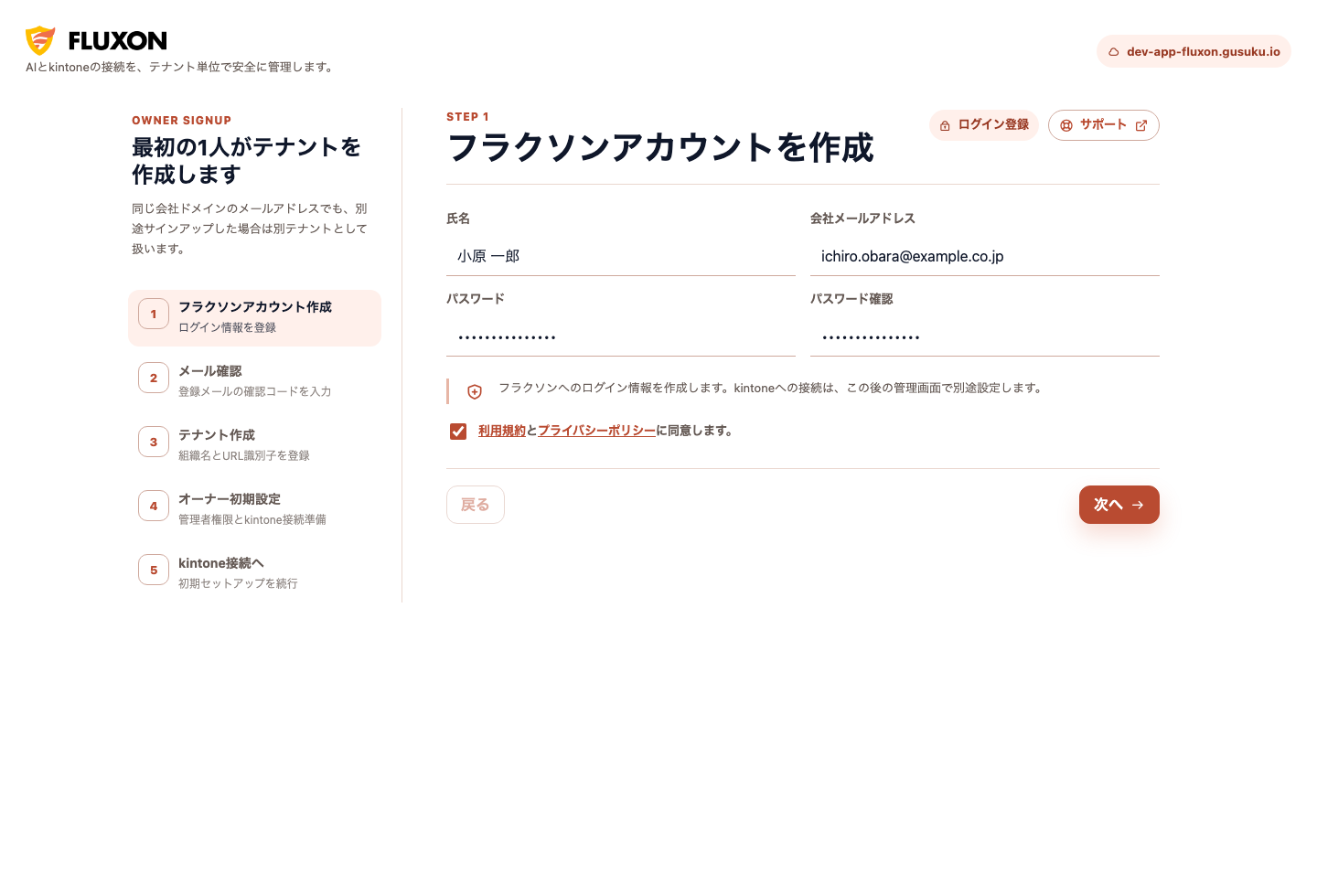Click the に同意します。 text
This screenshot has height=896, width=1317.
point(695,431)
